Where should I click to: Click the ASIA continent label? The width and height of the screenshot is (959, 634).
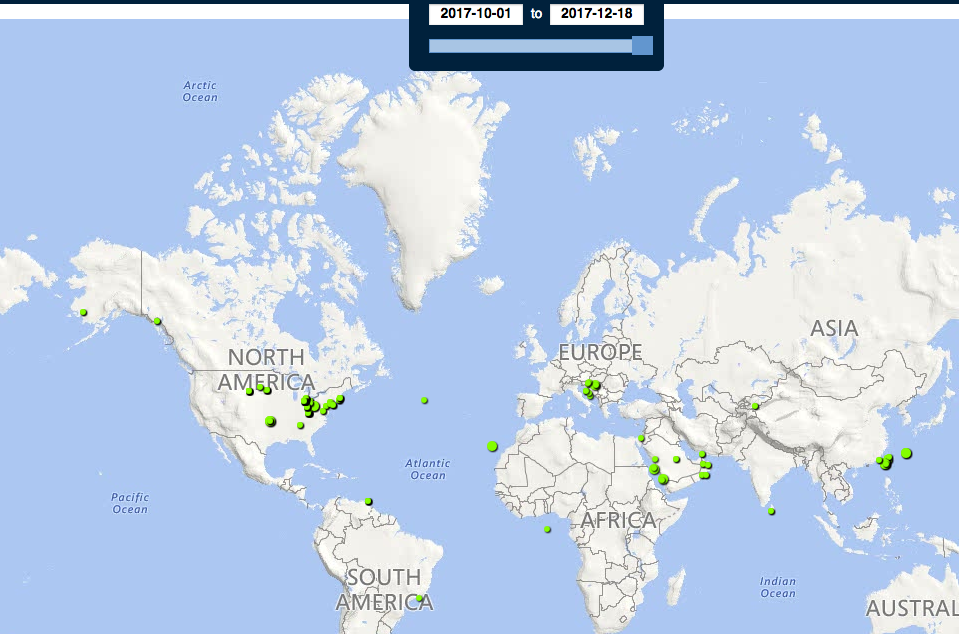point(834,328)
